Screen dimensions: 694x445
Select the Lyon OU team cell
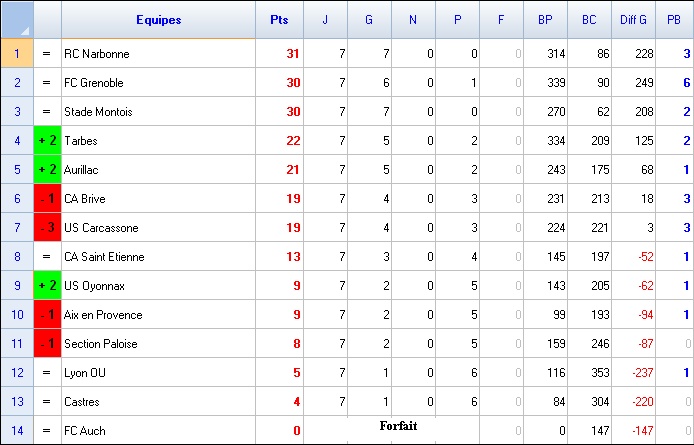pos(158,372)
